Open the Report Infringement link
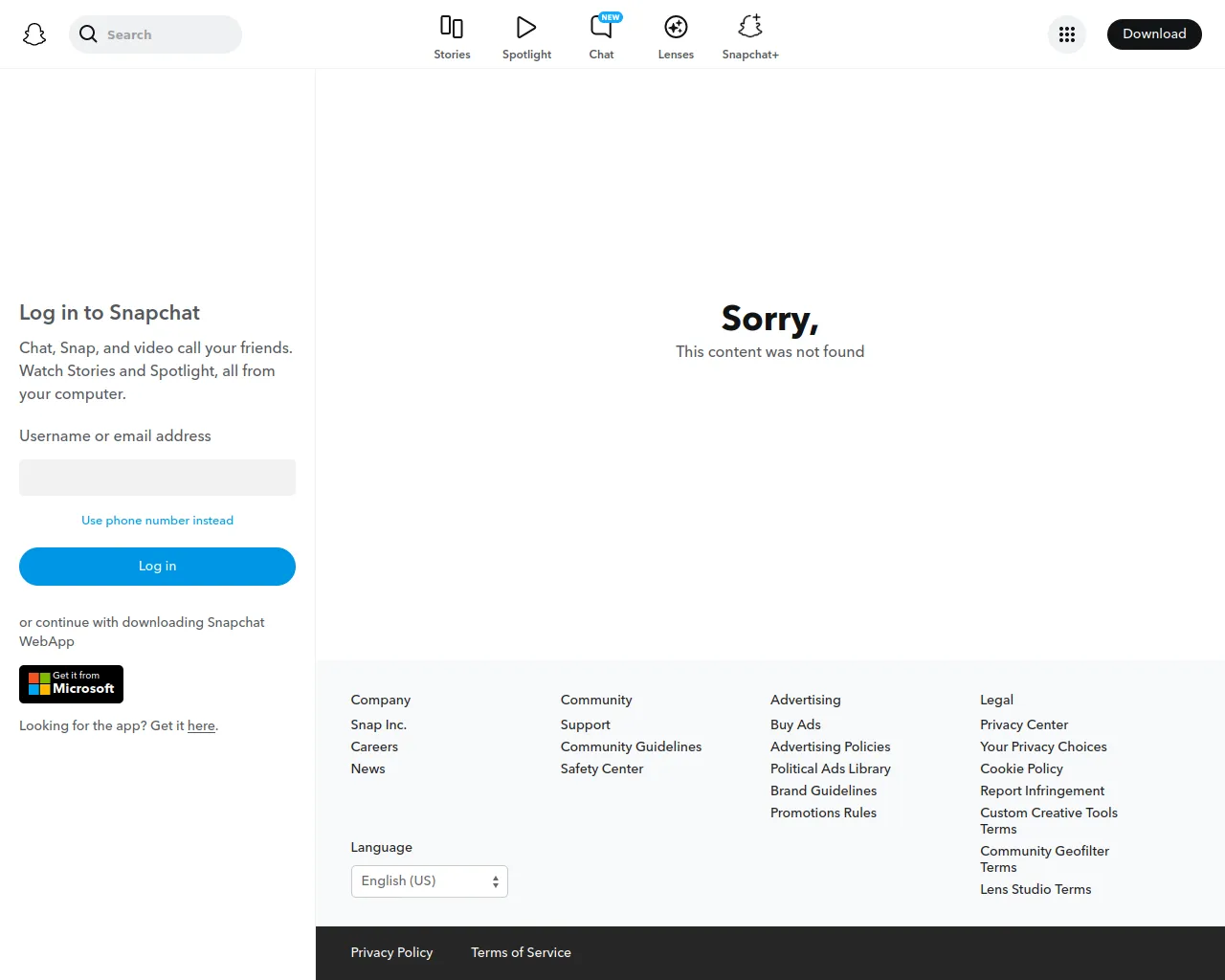 click(1042, 791)
